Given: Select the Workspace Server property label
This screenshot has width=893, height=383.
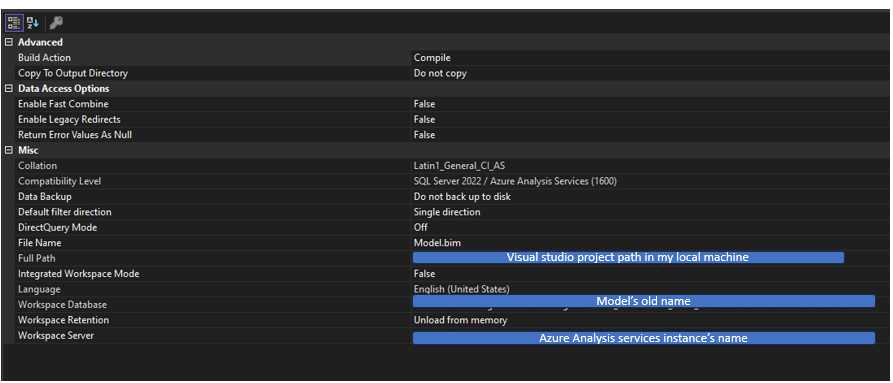Looking at the screenshot, I should pos(56,335).
